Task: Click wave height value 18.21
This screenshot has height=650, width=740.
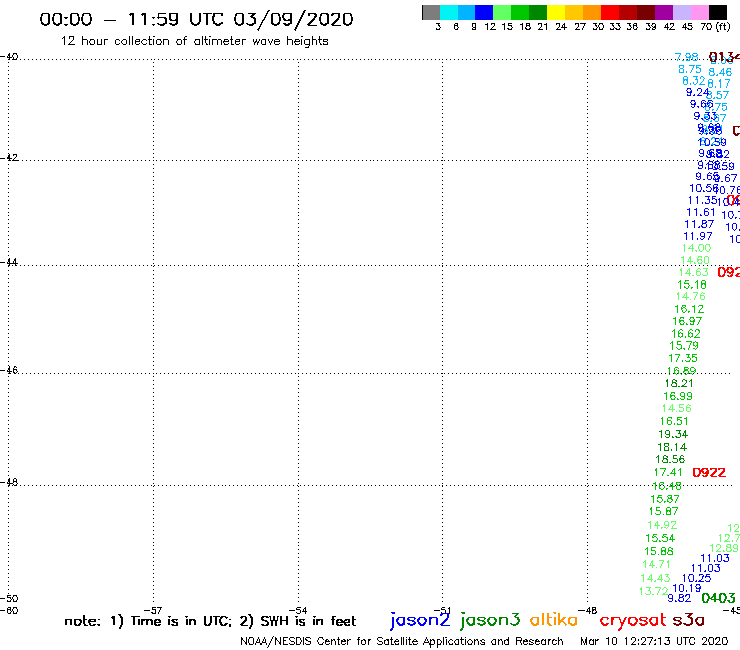Action: point(679,383)
